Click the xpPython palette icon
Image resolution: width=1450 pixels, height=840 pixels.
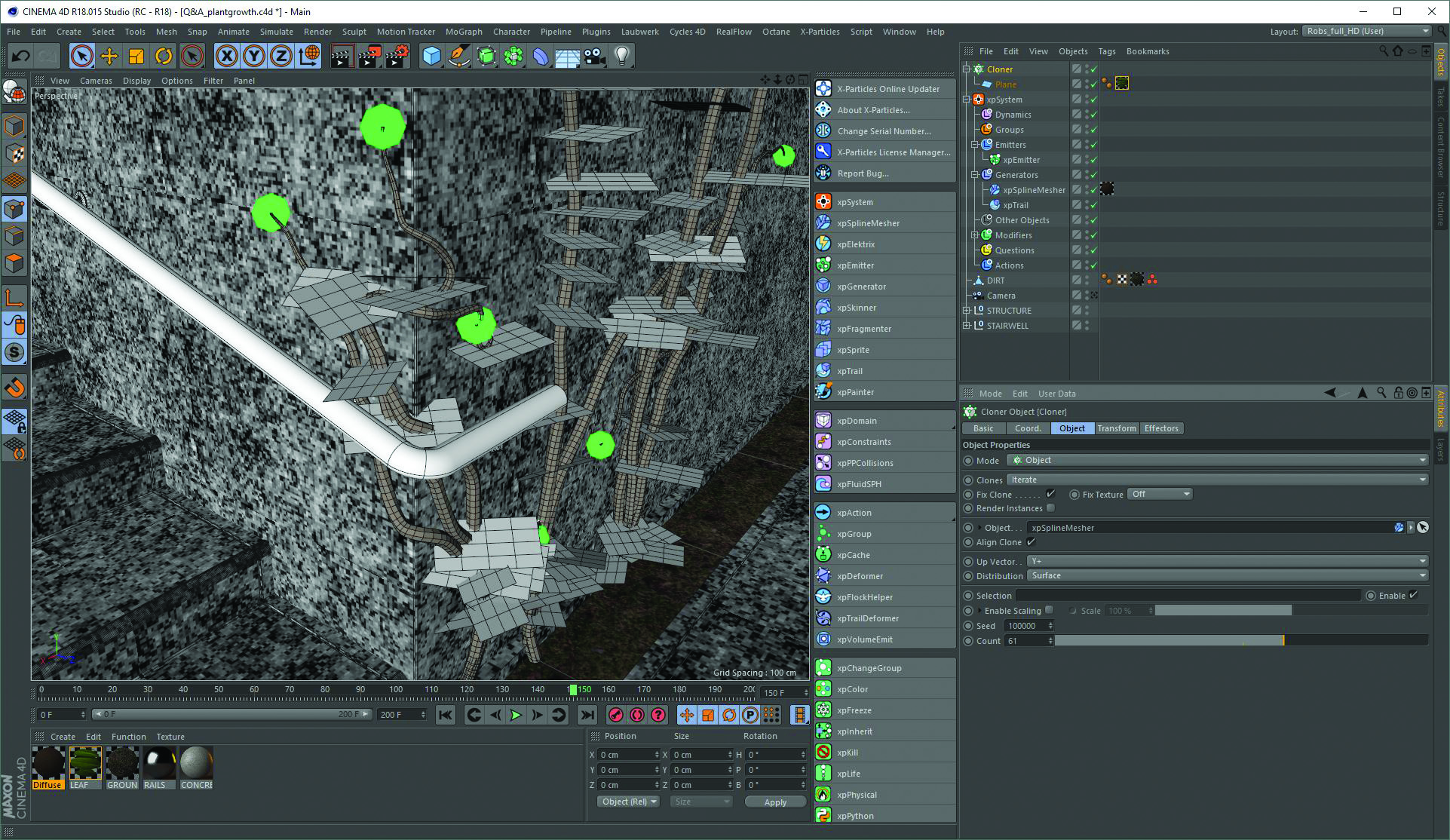[x=823, y=816]
